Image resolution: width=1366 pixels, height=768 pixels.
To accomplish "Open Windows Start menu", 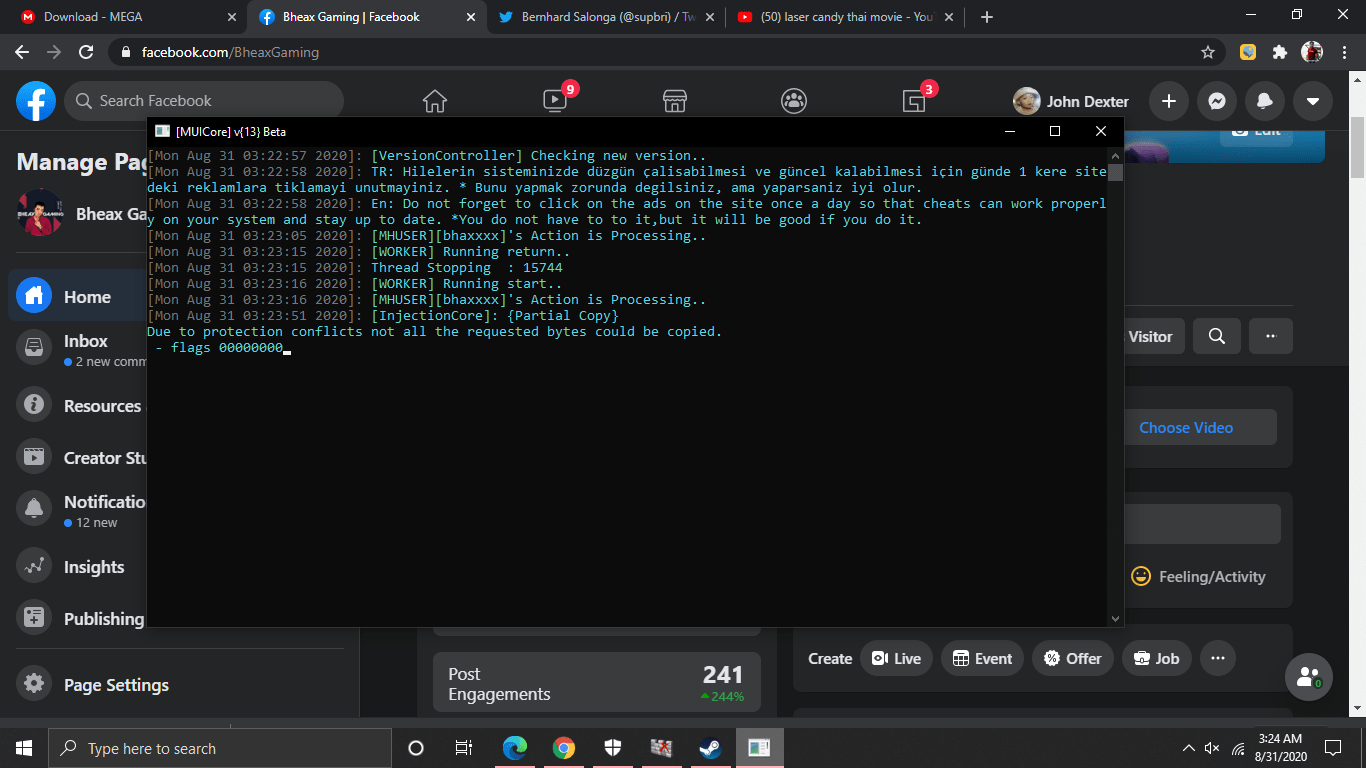I will 24,748.
